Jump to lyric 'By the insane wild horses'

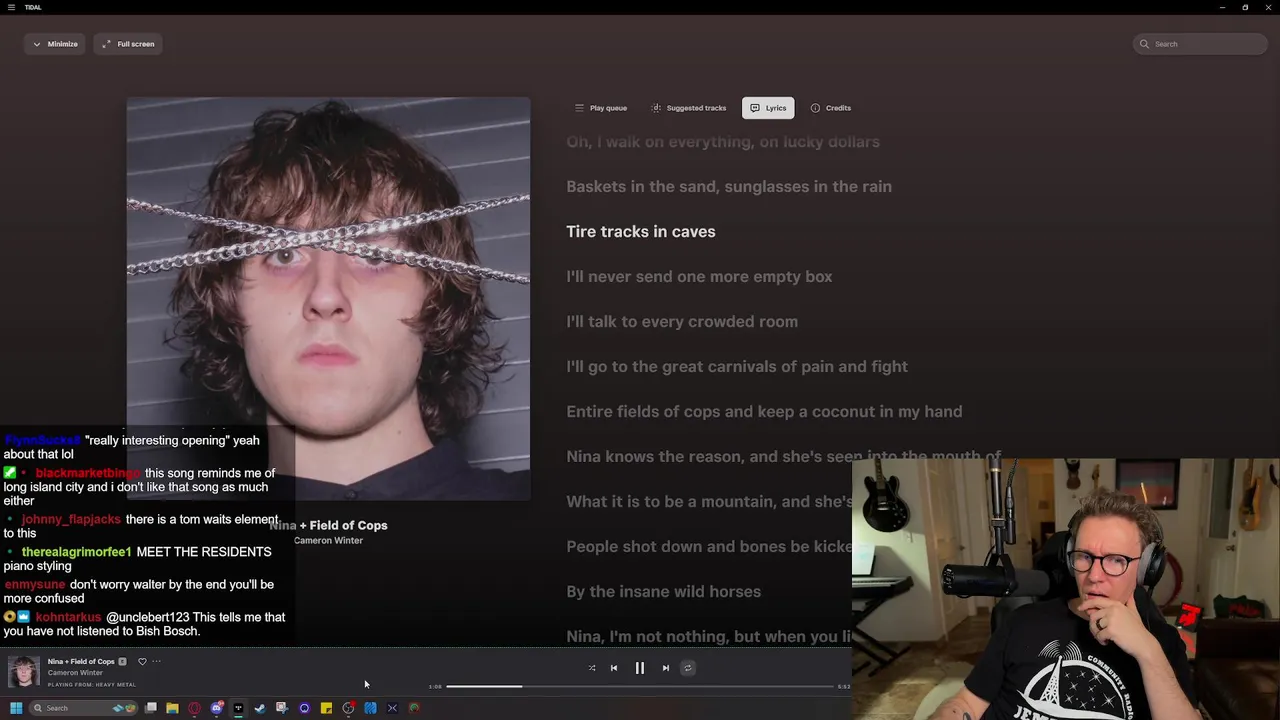664,591
